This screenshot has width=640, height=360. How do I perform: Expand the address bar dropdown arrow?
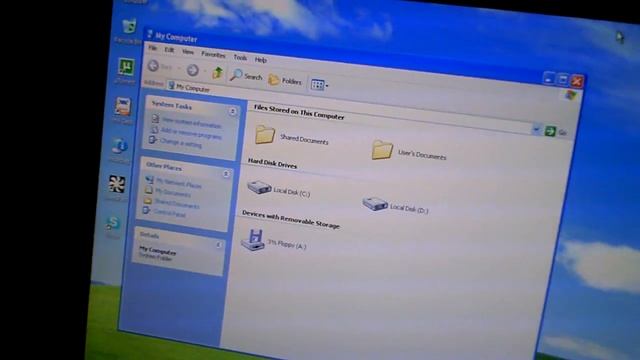tap(537, 129)
